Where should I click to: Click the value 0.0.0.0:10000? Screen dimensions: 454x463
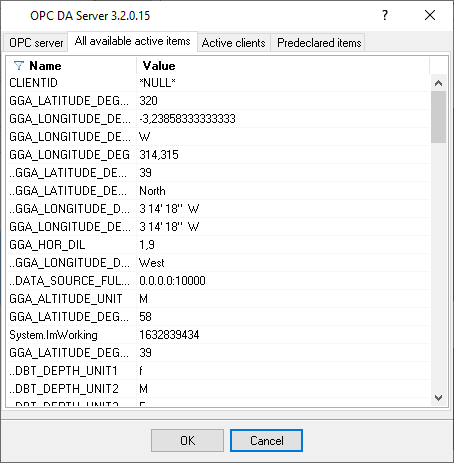coord(172,281)
